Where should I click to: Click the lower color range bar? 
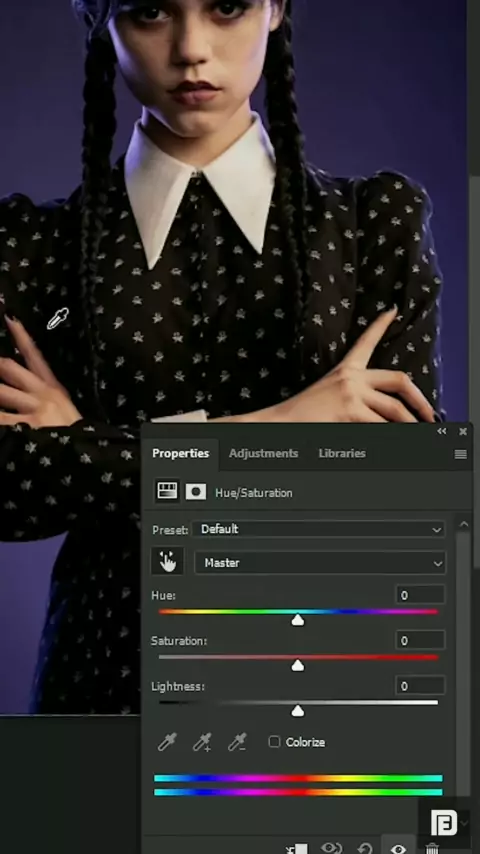click(298, 792)
